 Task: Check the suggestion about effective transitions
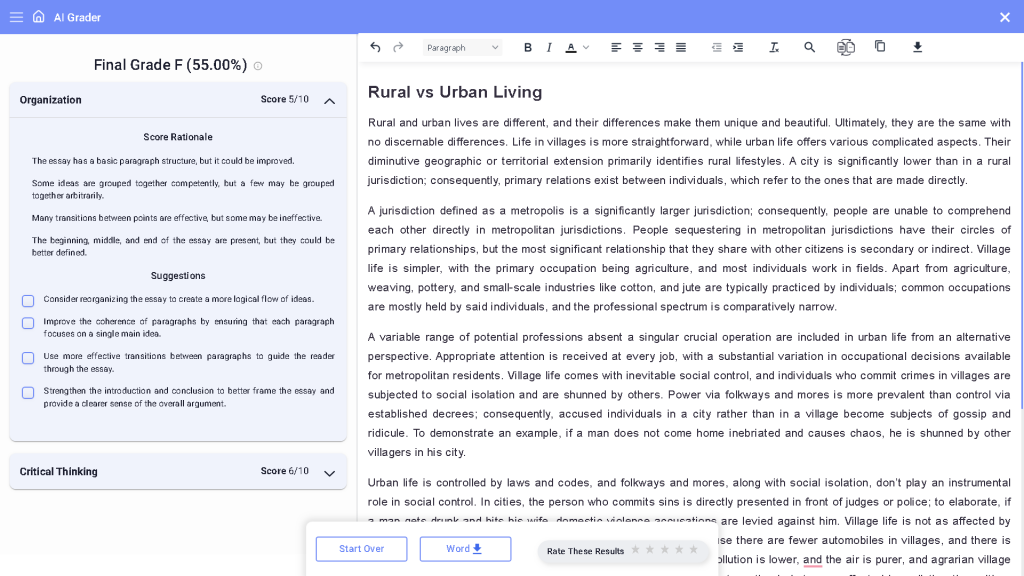coord(27,357)
